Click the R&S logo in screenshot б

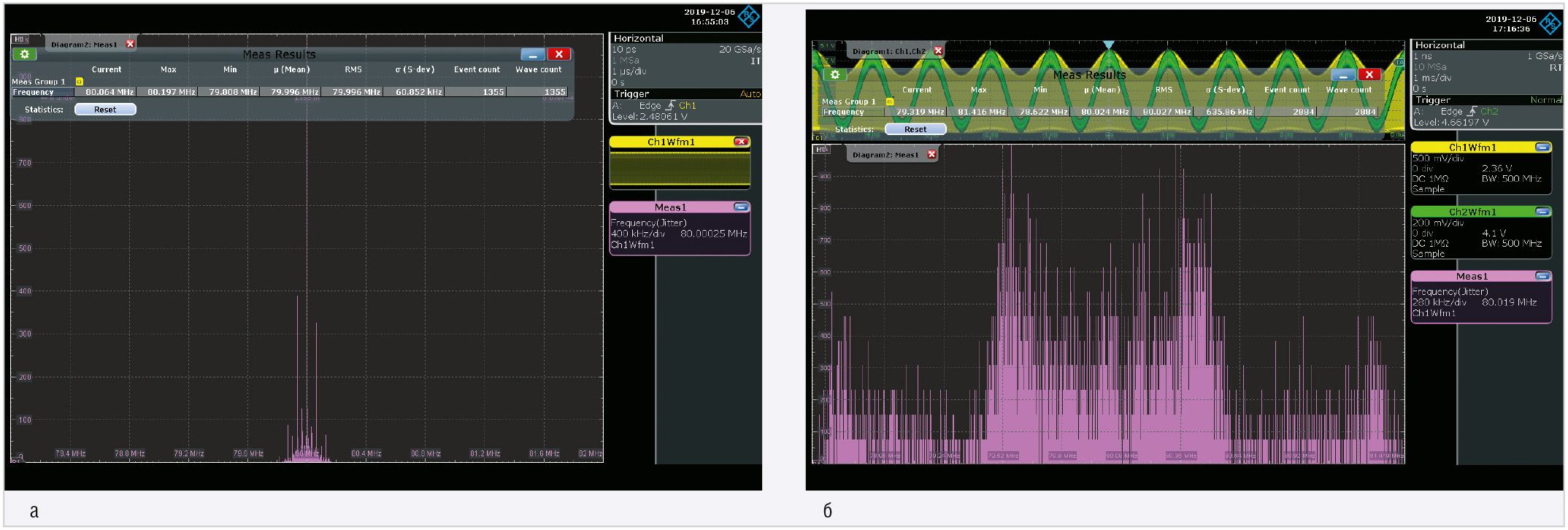tap(1550, 23)
